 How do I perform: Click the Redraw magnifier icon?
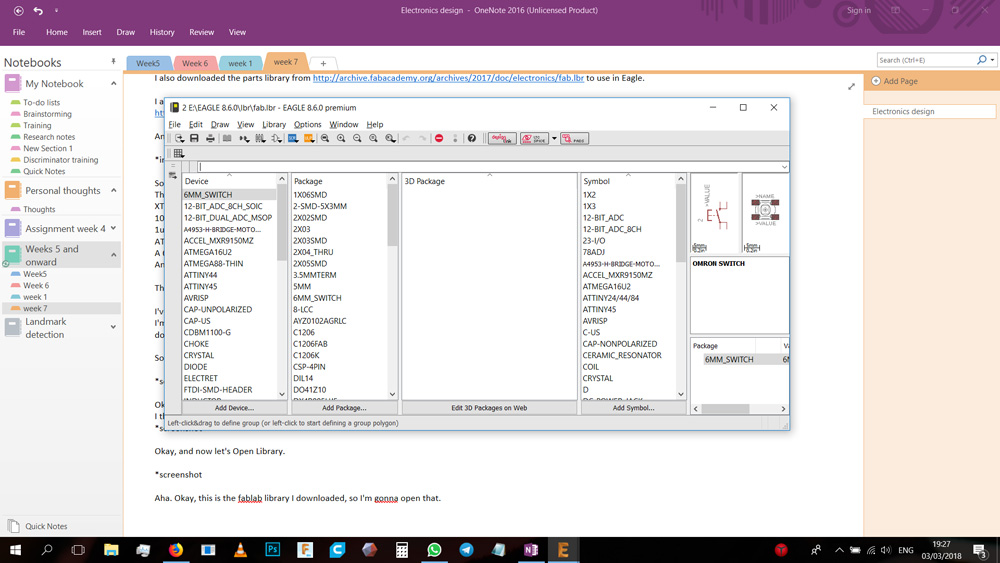(x=373, y=138)
